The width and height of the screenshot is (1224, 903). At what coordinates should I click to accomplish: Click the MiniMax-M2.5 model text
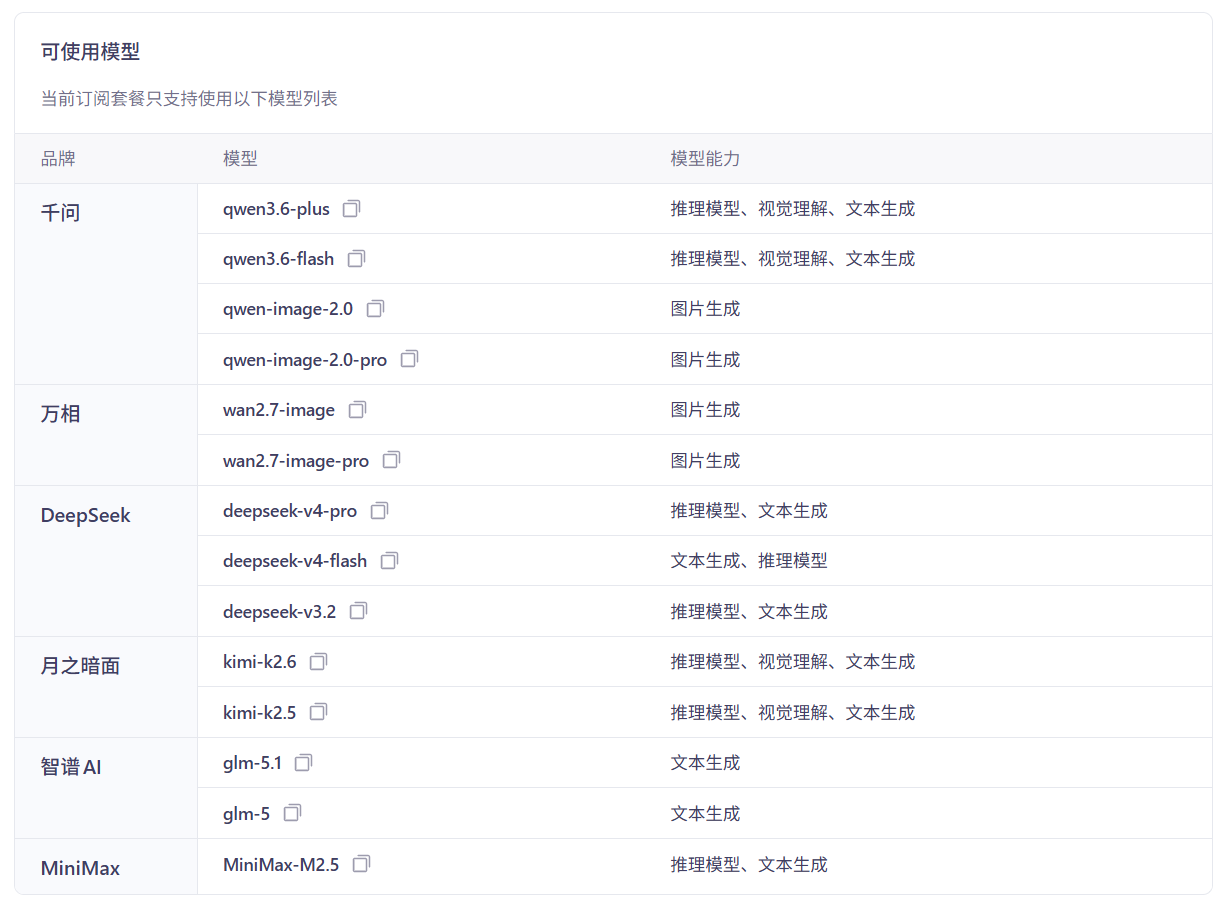coord(281,864)
